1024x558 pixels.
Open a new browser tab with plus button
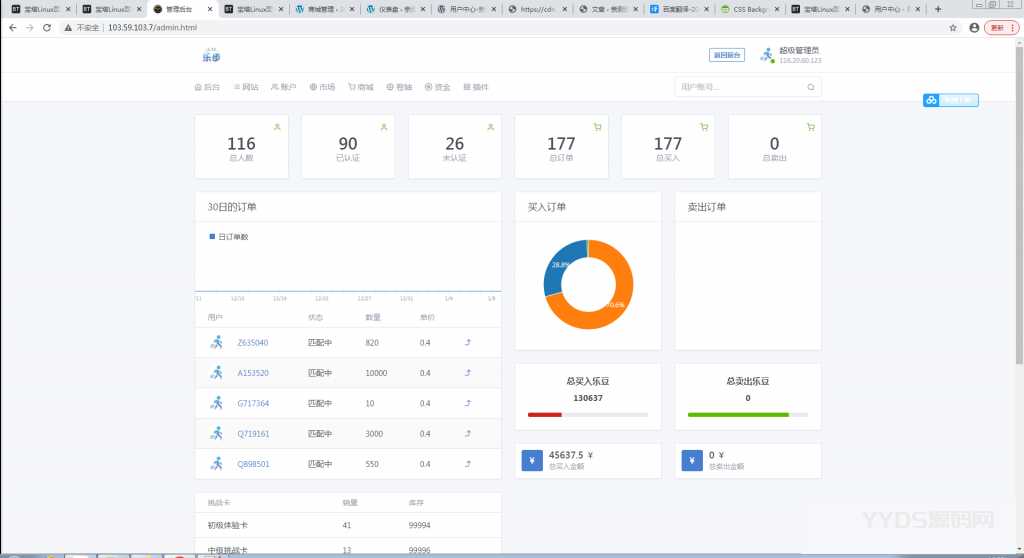point(937,9)
